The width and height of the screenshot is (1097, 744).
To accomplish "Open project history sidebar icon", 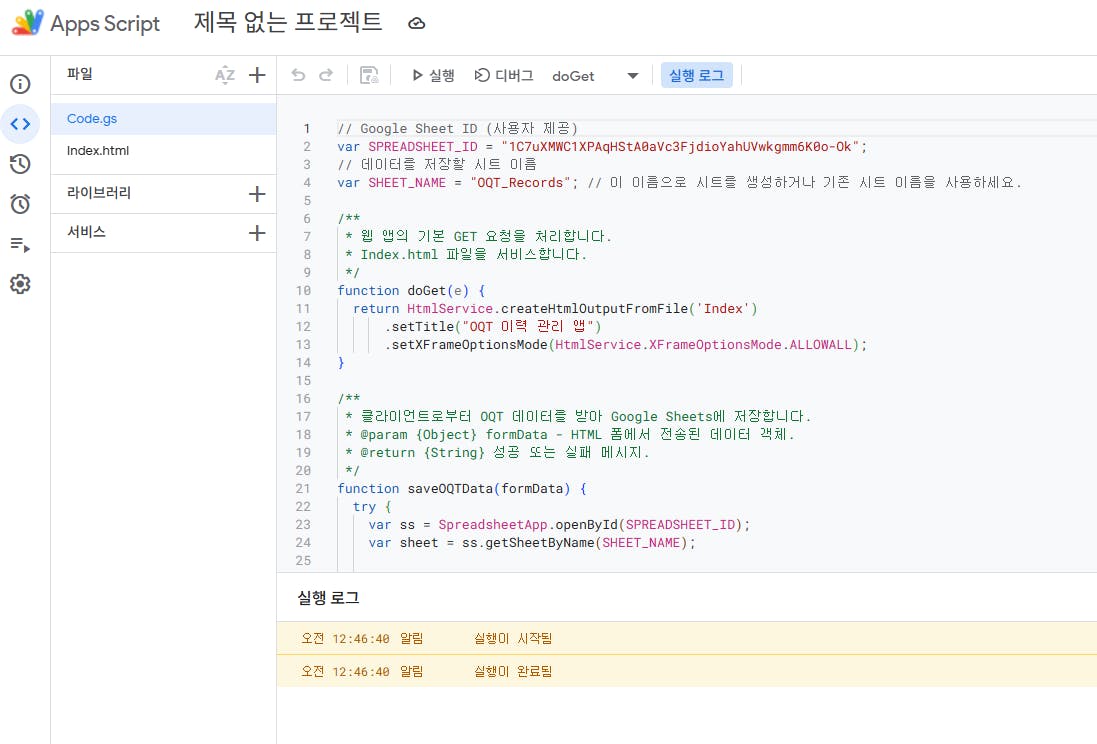I will [x=20, y=164].
